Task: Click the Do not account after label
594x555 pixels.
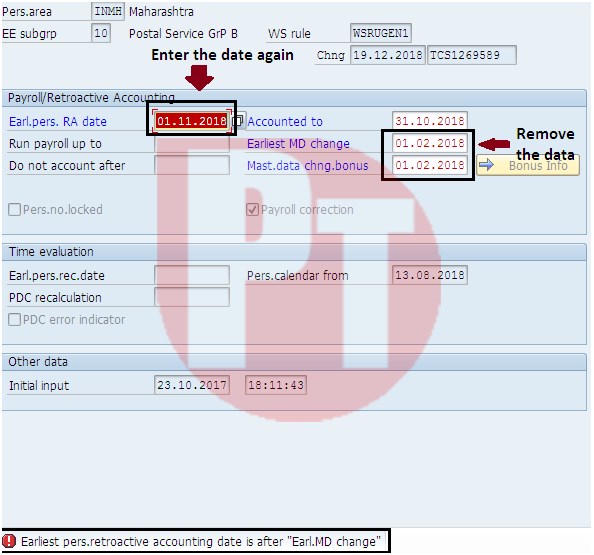Action: (x=67, y=166)
